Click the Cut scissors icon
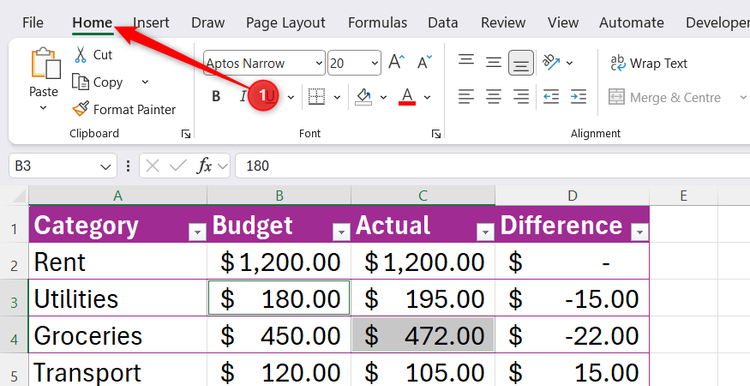 [80, 55]
